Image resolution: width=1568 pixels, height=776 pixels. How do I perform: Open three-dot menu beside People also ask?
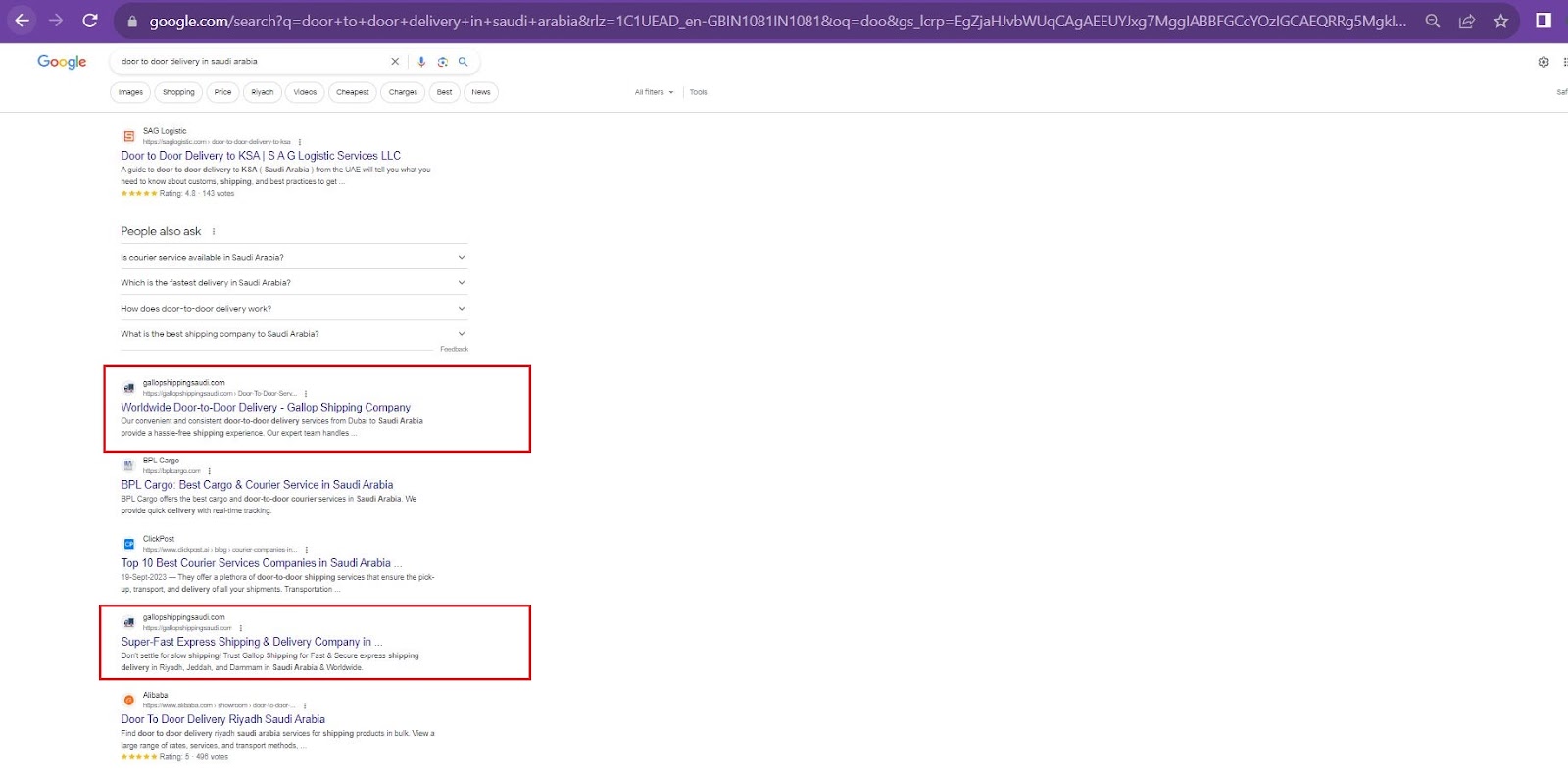click(x=214, y=232)
